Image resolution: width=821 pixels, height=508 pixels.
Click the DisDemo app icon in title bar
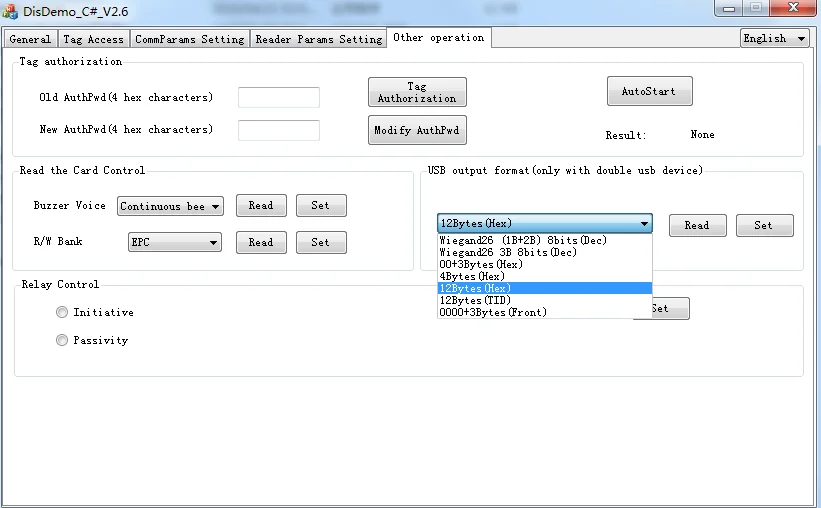pyautogui.click(x=10, y=11)
